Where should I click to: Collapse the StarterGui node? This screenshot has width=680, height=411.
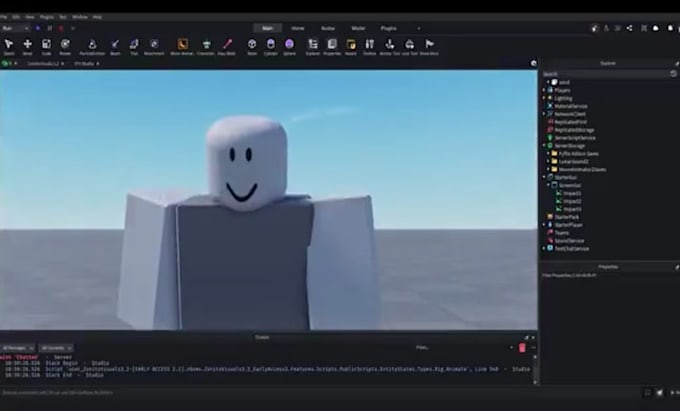[544, 177]
